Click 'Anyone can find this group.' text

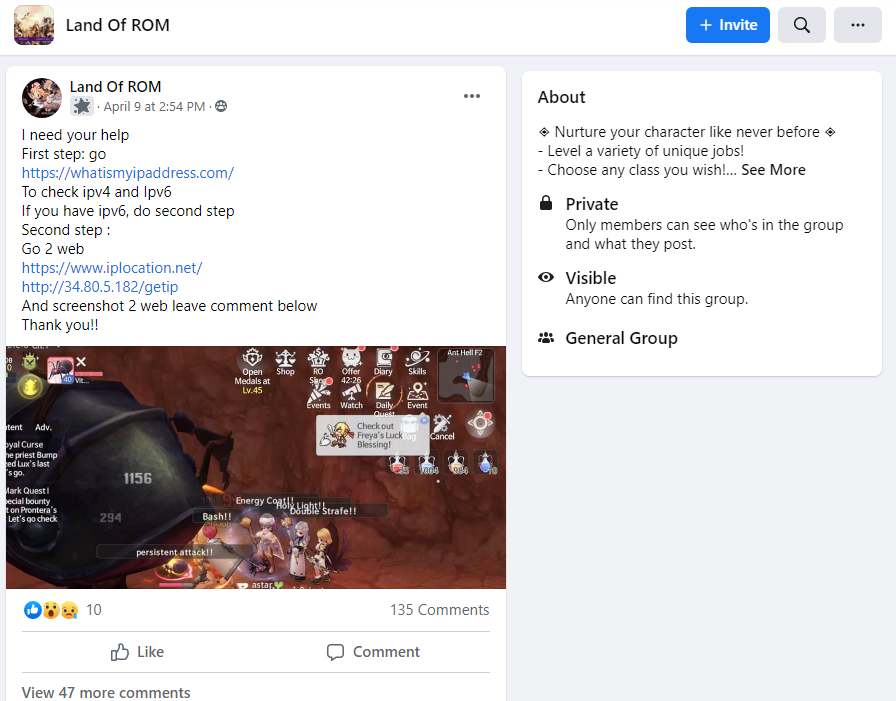(657, 299)
